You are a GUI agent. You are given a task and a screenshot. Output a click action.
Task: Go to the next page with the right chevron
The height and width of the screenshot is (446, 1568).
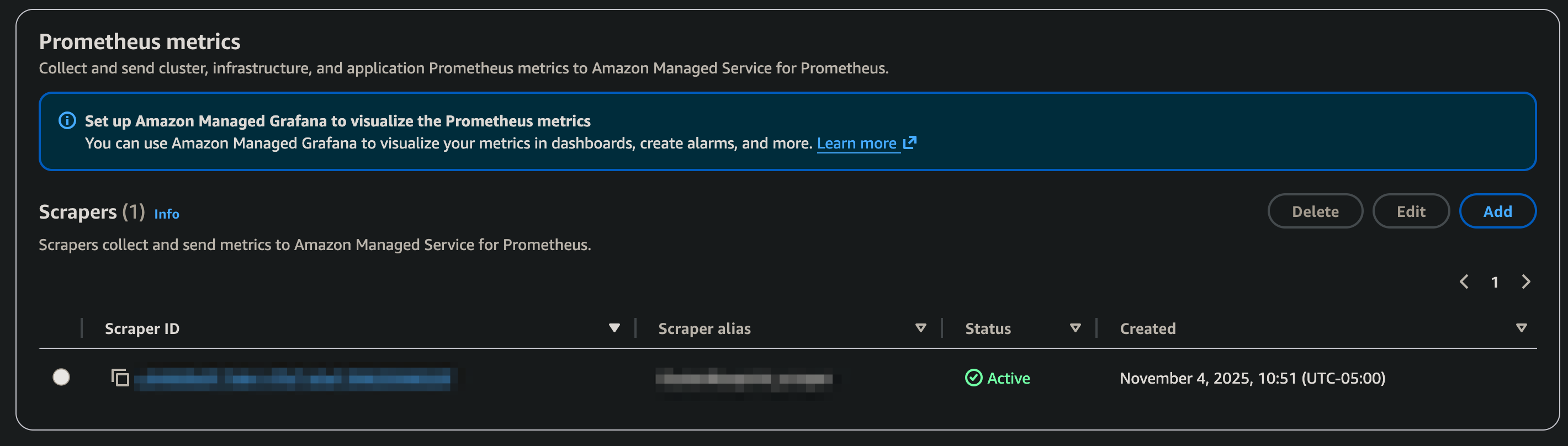tap(1527, 282)
